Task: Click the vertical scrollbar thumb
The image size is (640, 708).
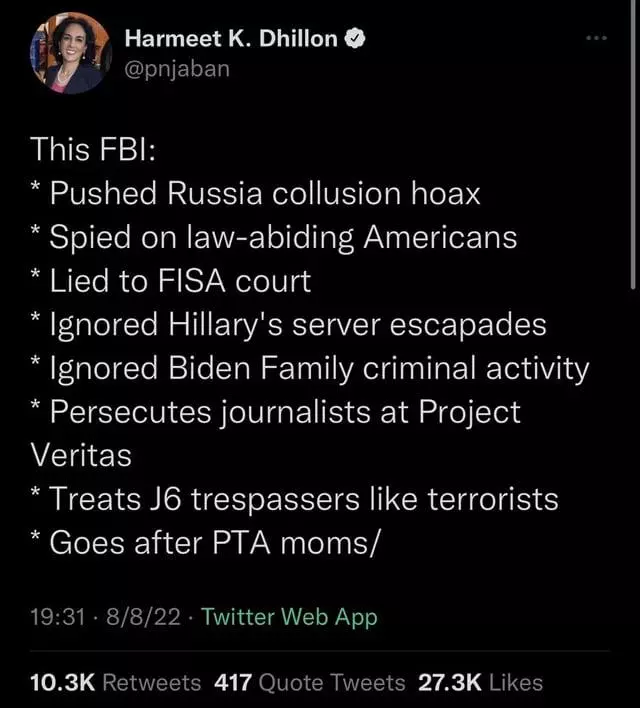Action: [x=633, y=144]
